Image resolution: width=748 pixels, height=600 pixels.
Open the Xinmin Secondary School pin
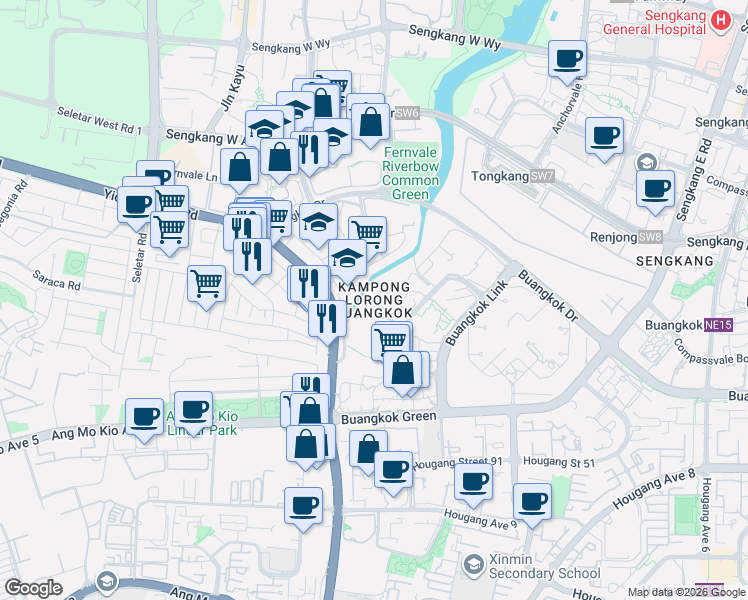tap(473, 565)
